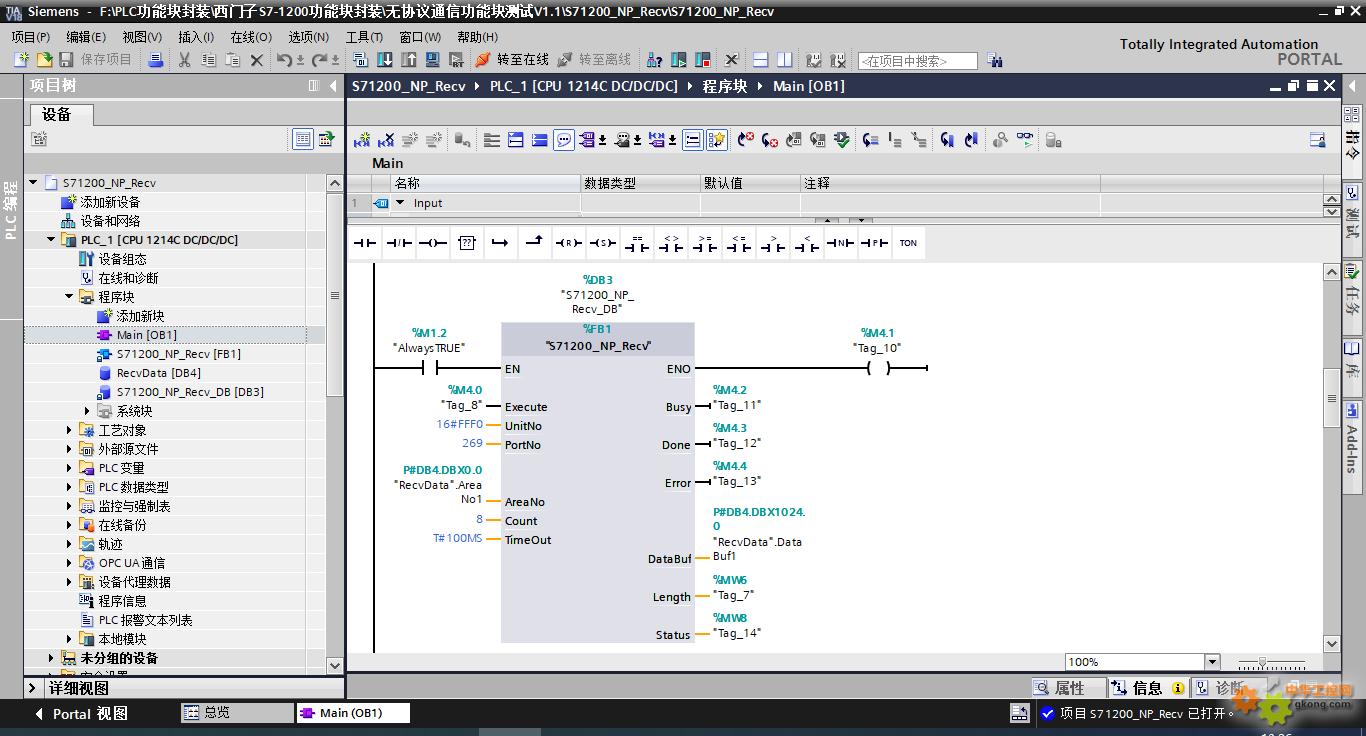The width and height of the screenshot is (1366, 736).
Task: Toggle network comments display in editor toolbar
Action: pyautogui.click(x=564, y=140)
